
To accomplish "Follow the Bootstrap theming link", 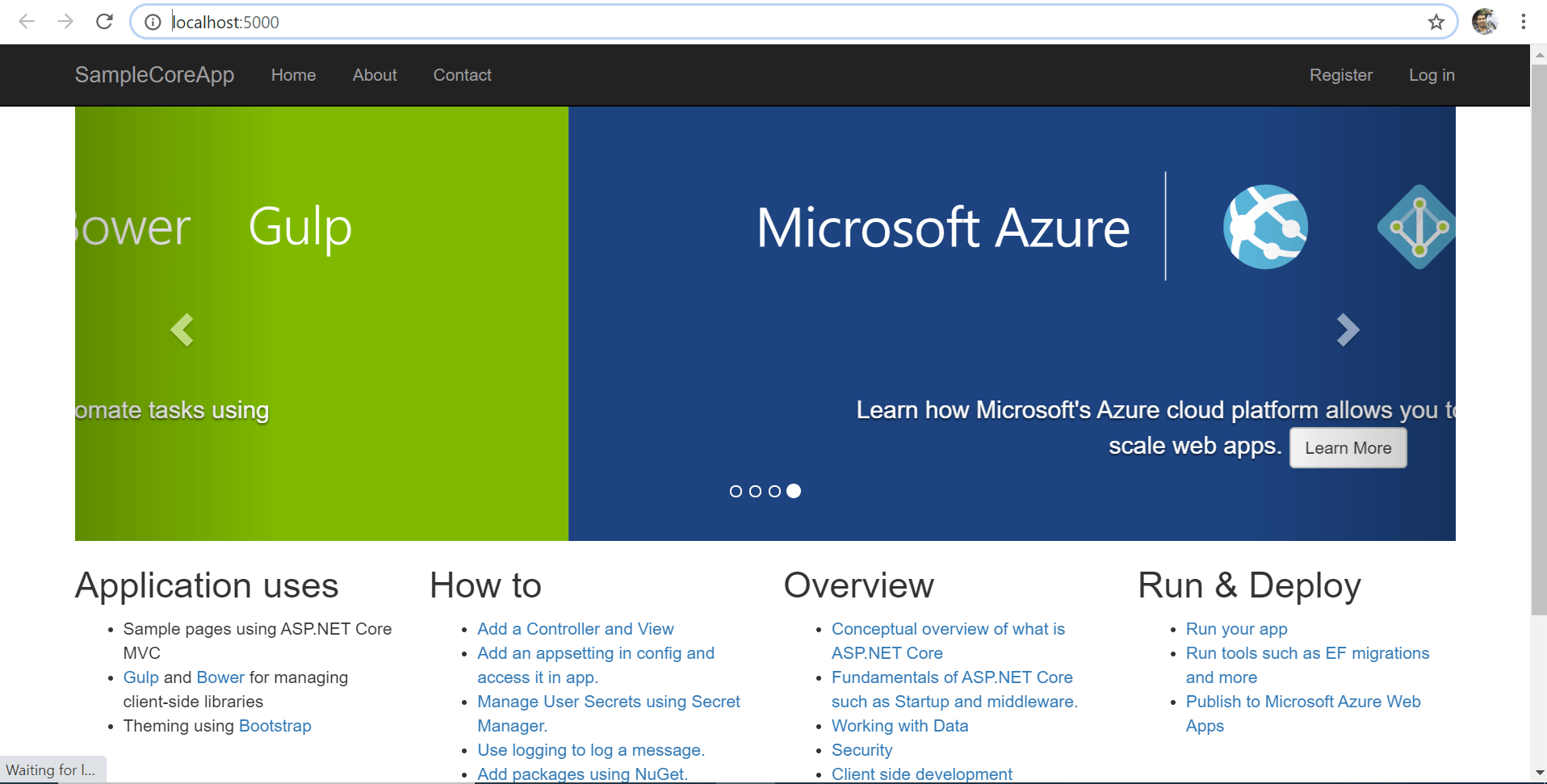I will pos(275,725).
